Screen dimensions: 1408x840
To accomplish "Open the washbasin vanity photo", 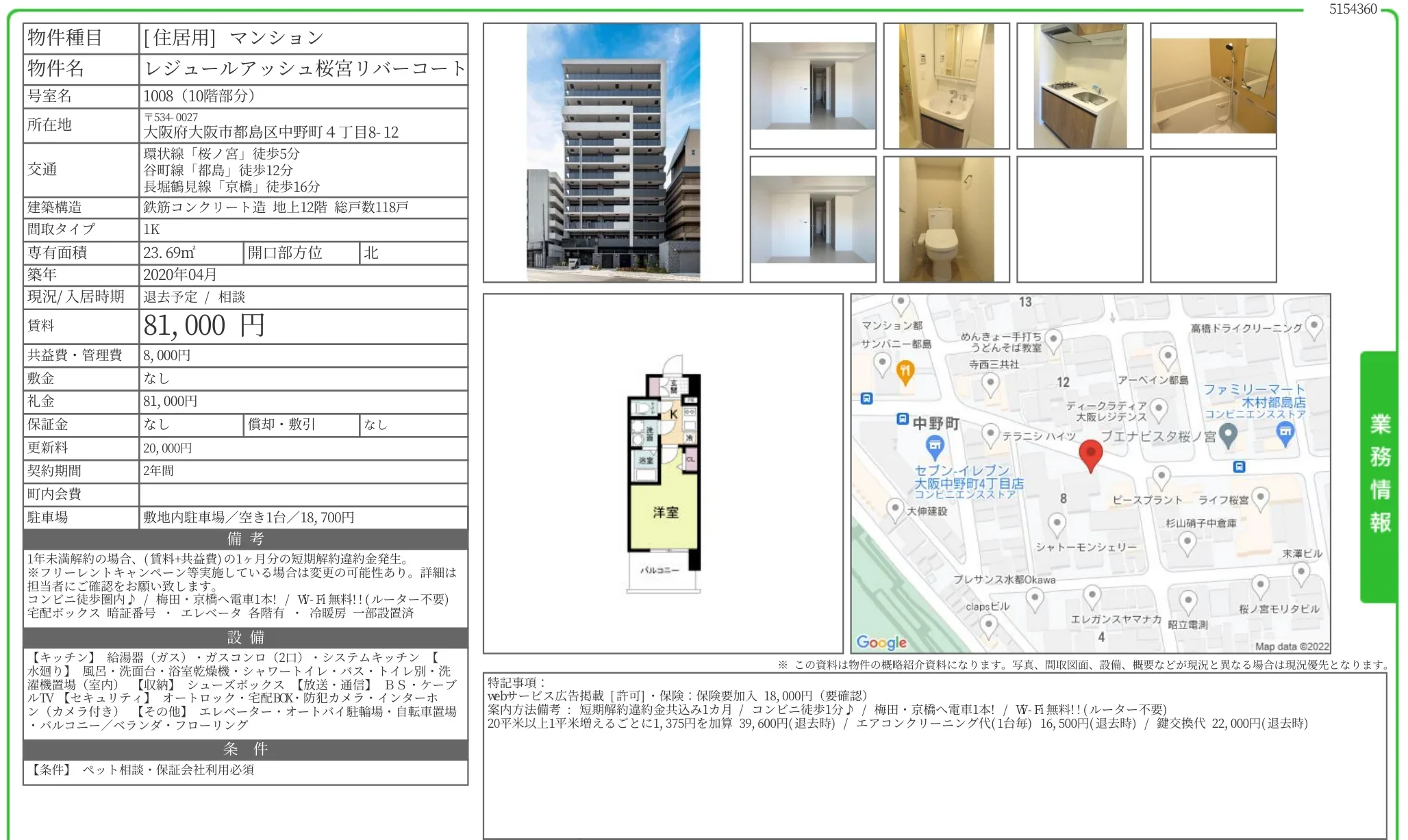I will coord(946,86).
